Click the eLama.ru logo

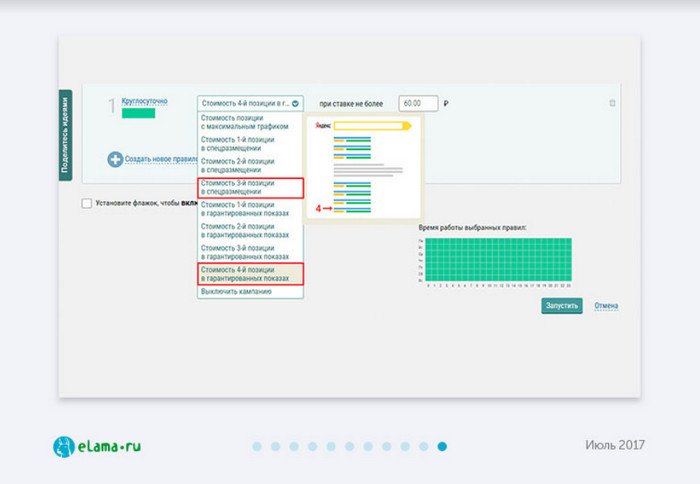point(97,446)
